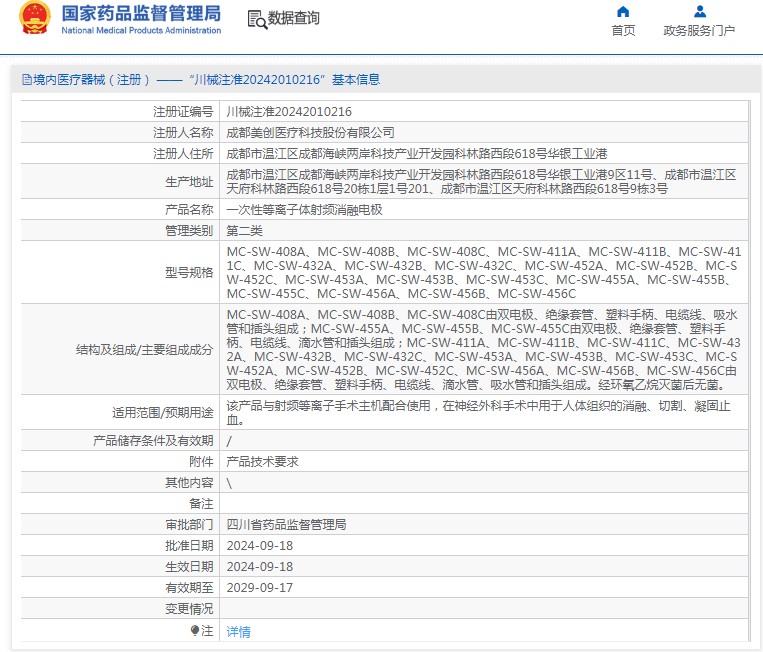
Task: Click approval date value in 批准日期 row
Action: click(x=260, y=546)
